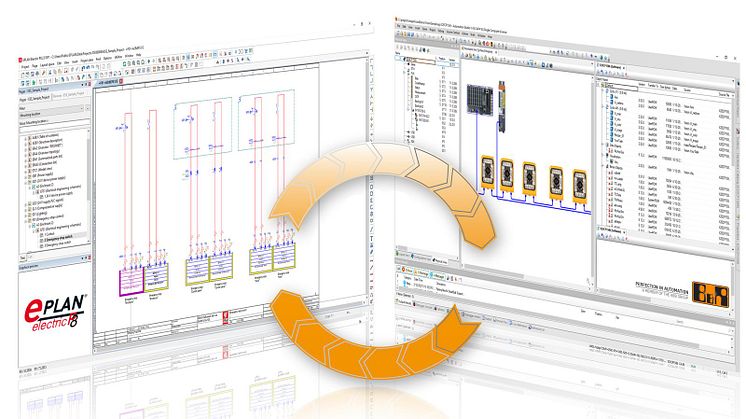Image resolution: width=746 pixels, height=419 pixels.
Task: Select the tall orange-topped module in Automation Studio
Action: coord(501,106)
